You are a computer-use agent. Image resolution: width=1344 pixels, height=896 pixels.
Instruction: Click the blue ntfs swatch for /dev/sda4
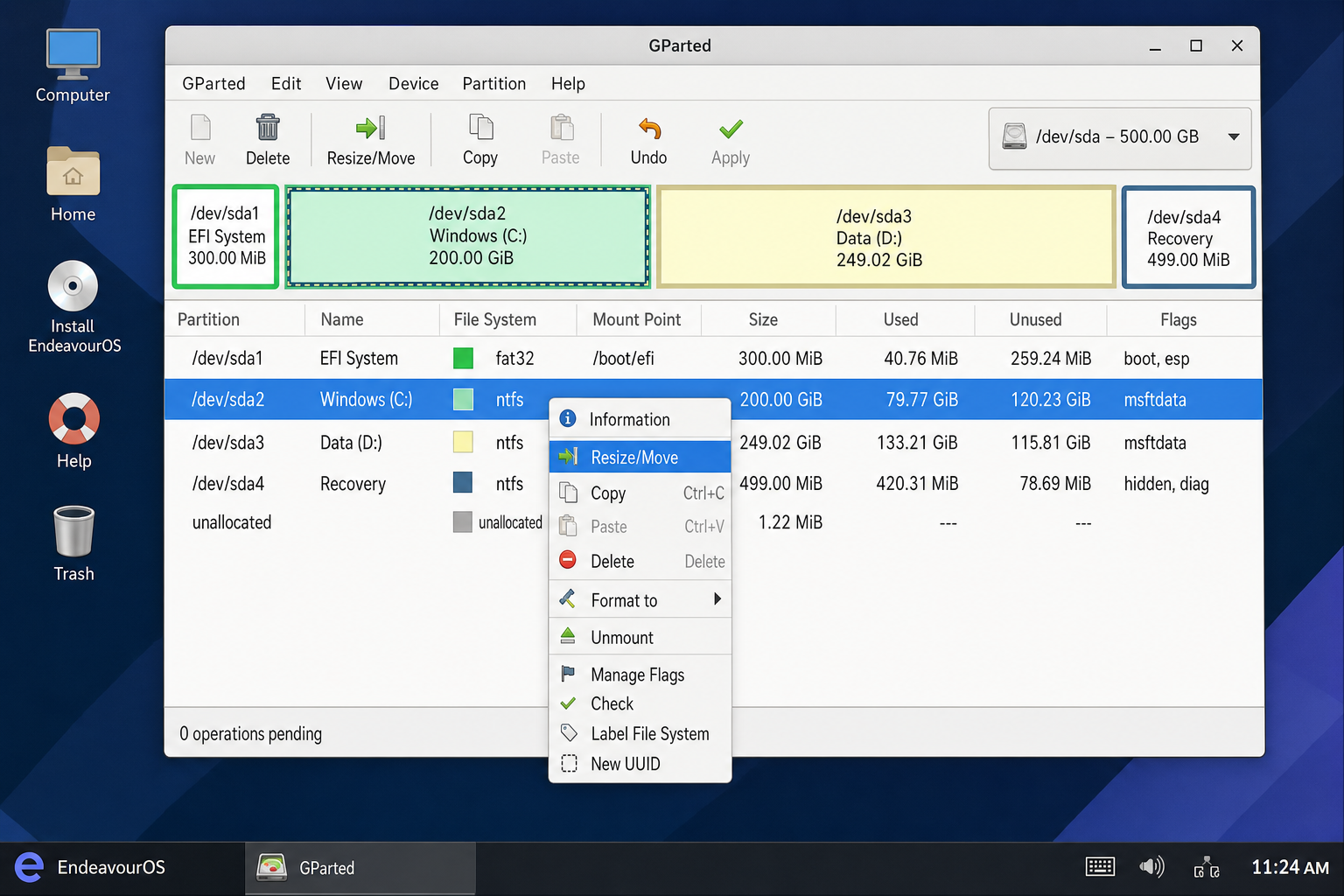463,482
